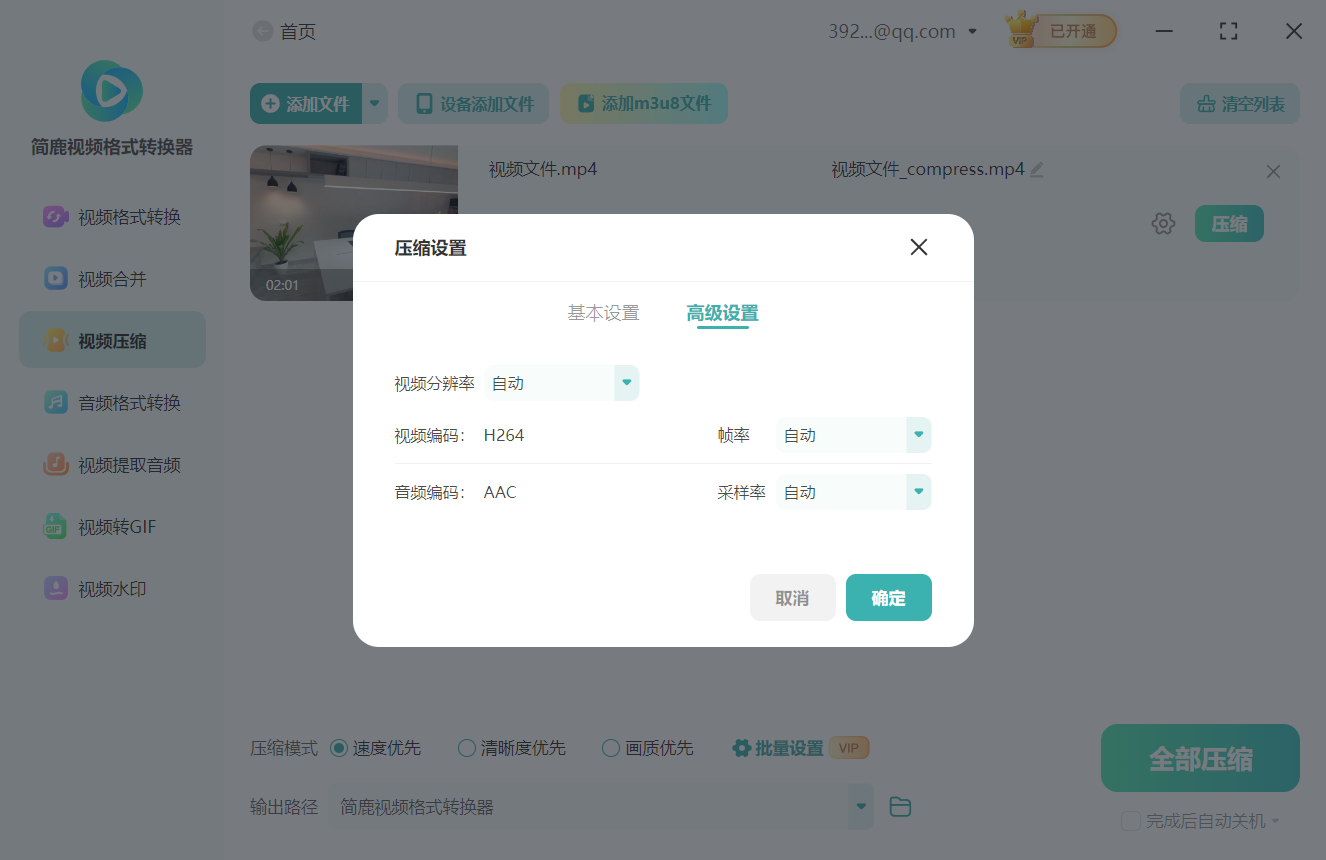Click the 视频文件.mp4 video thumbnail
This screenshot has width=1326, height=860.
353,222
